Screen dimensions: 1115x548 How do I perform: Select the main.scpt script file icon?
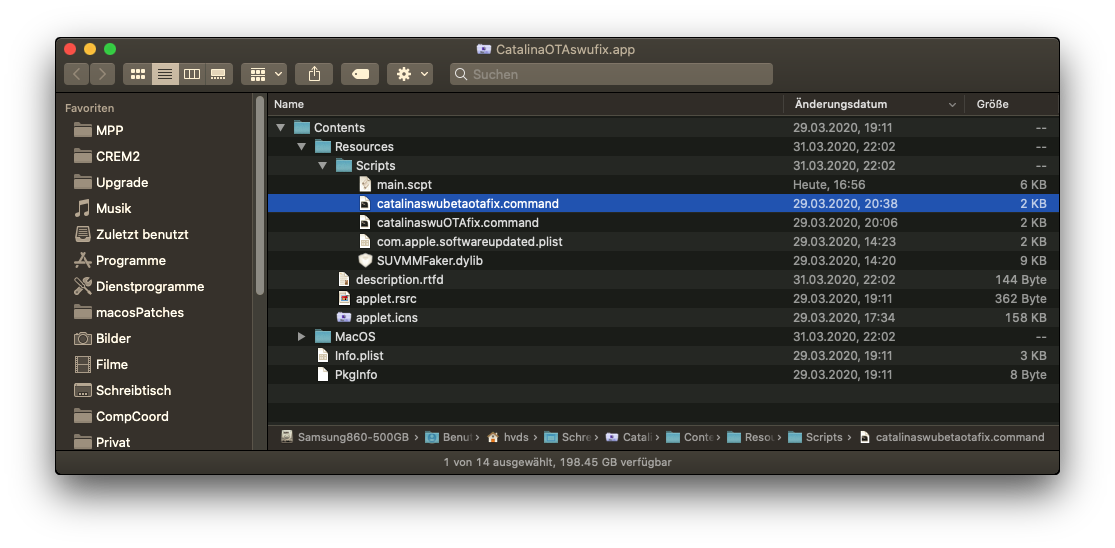(x=365, y=184)
